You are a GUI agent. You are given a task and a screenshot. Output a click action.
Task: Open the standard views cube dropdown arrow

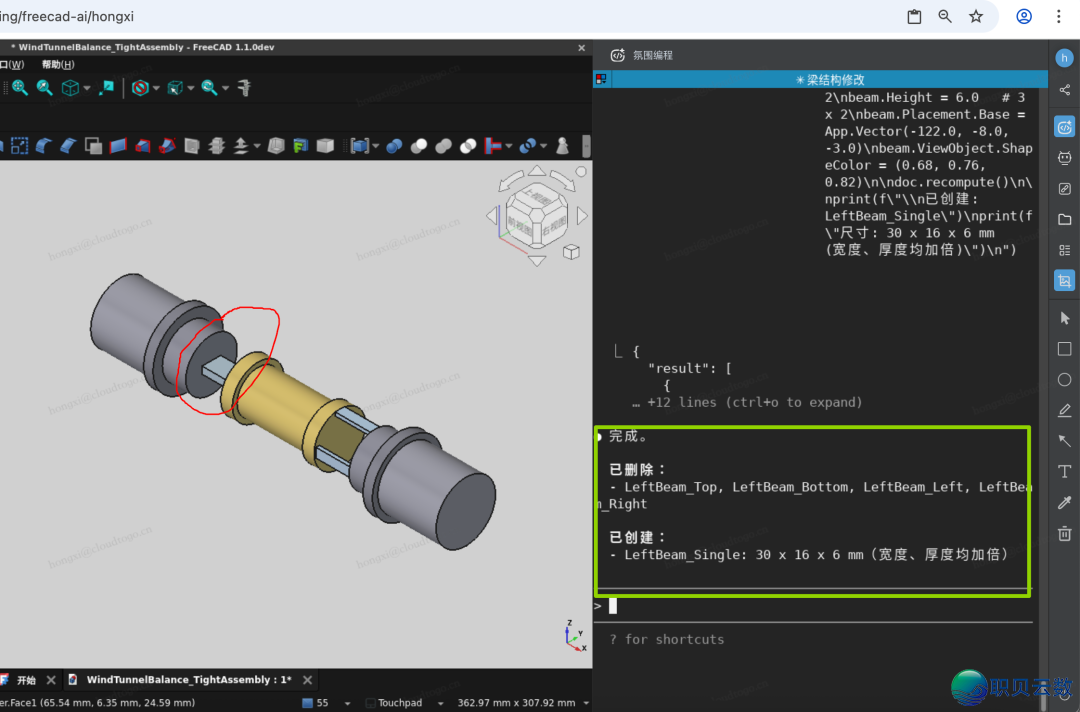coord(87,88)
